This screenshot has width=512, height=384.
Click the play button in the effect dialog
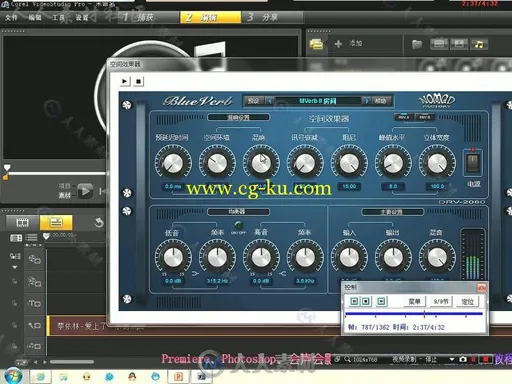click(125, 81)
